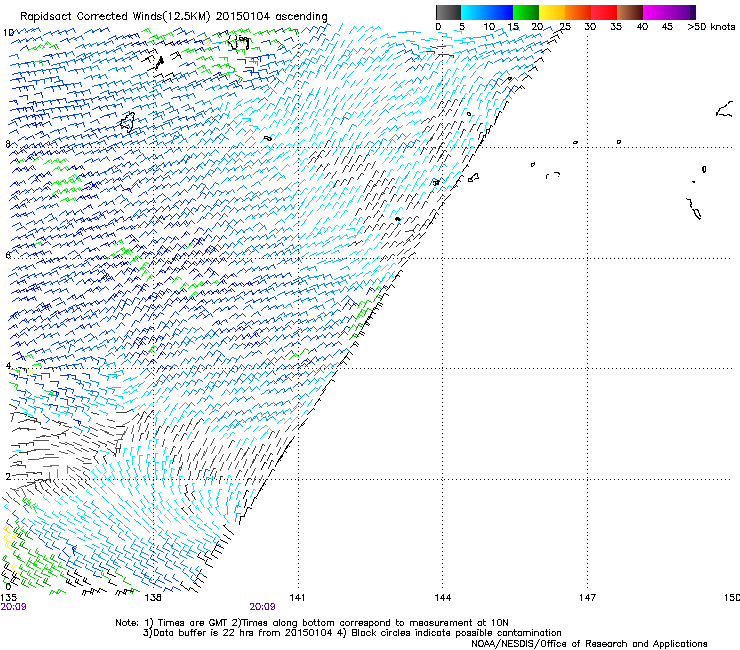Image resolution: width=740 pixels, height=650 pixels.
Task: Click longitude label '135' on bottom axis
Action: pos(8,598)
